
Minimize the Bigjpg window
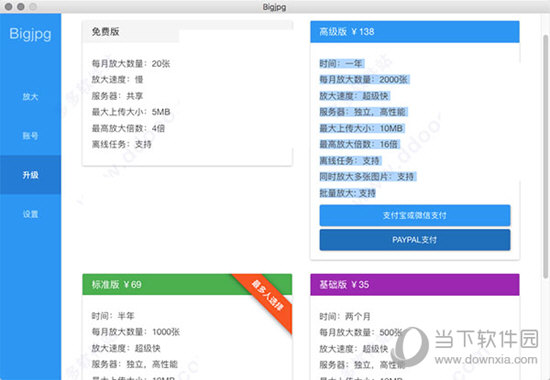click(21, 7)
